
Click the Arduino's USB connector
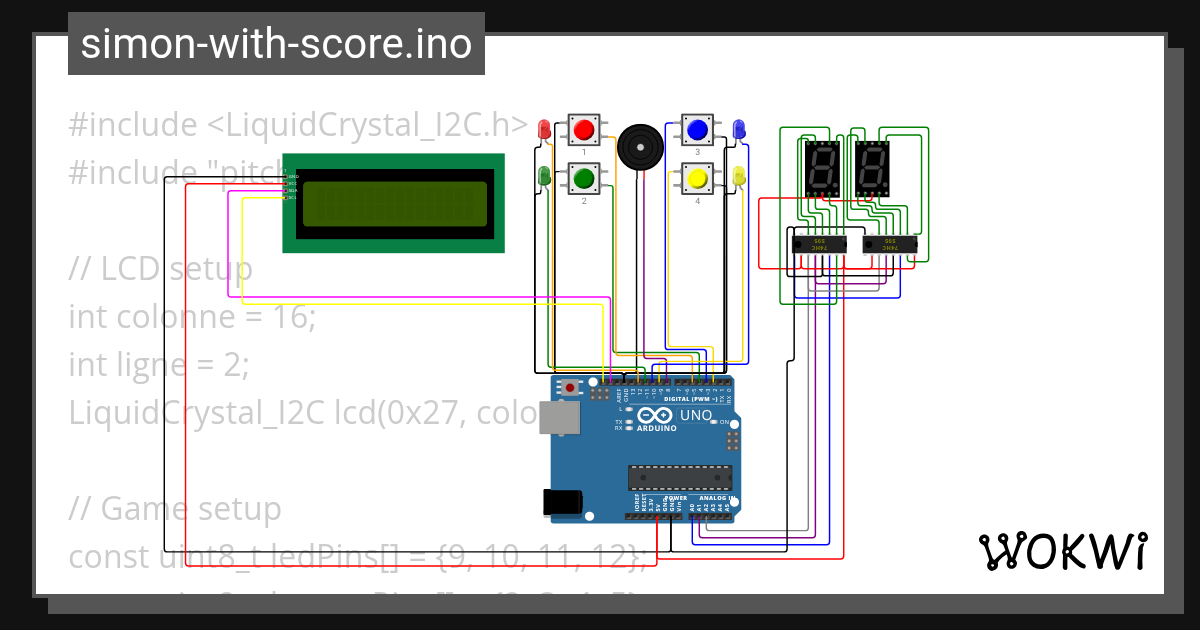[x=560, y=418]
